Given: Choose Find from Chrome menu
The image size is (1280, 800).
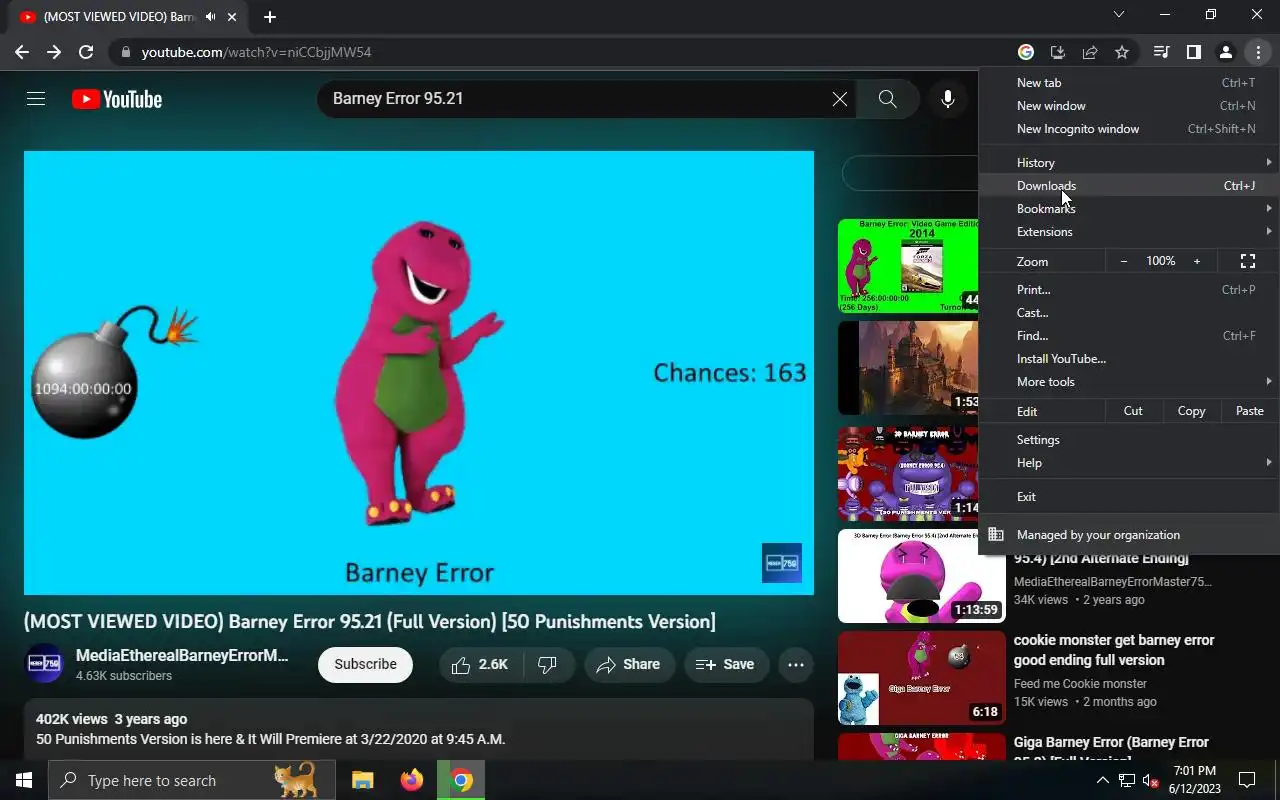Looking at the screenshot, I should [x=1129, y=335].
